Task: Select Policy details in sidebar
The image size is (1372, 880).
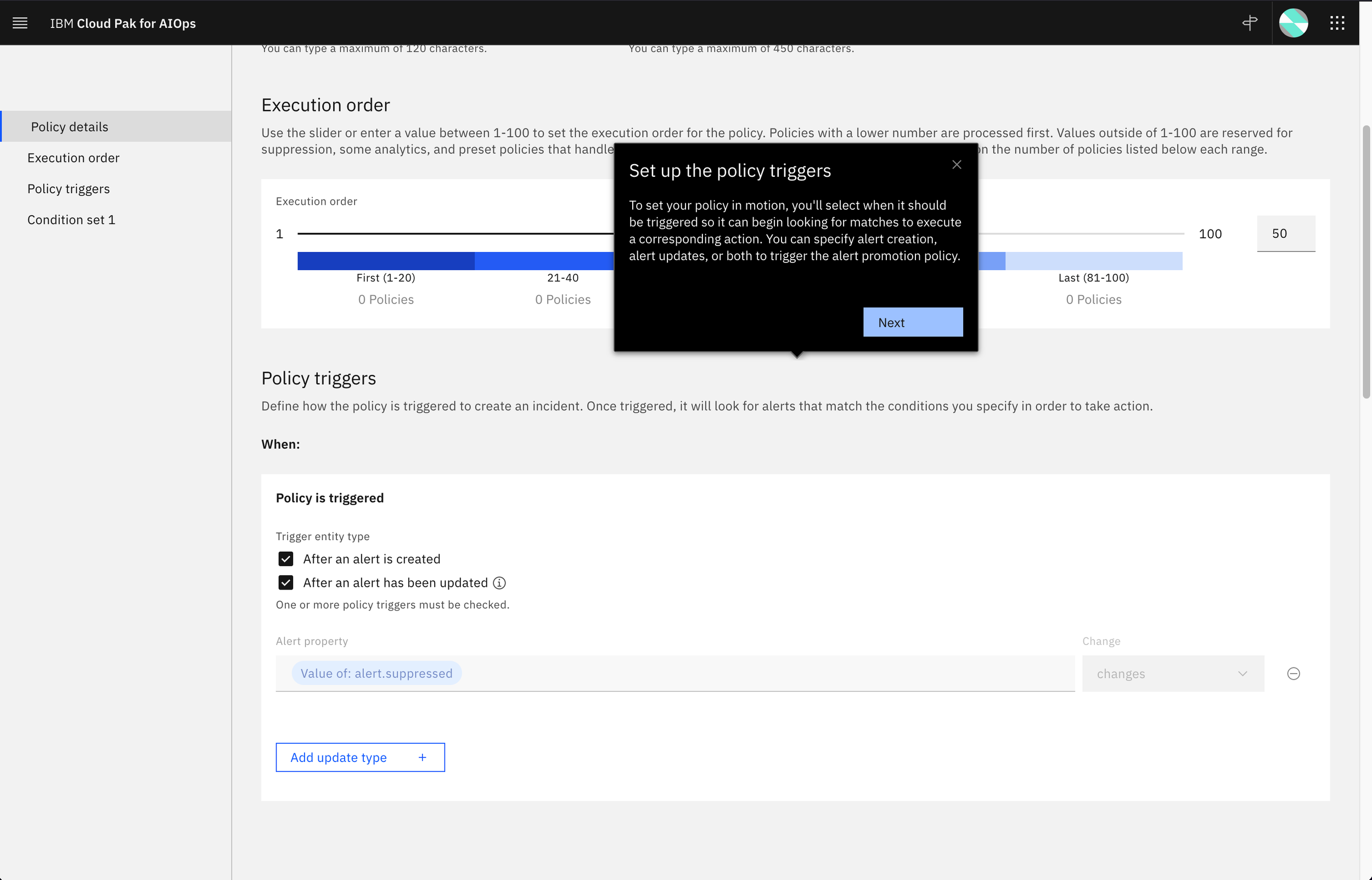Action: click(x=116, y=127)
